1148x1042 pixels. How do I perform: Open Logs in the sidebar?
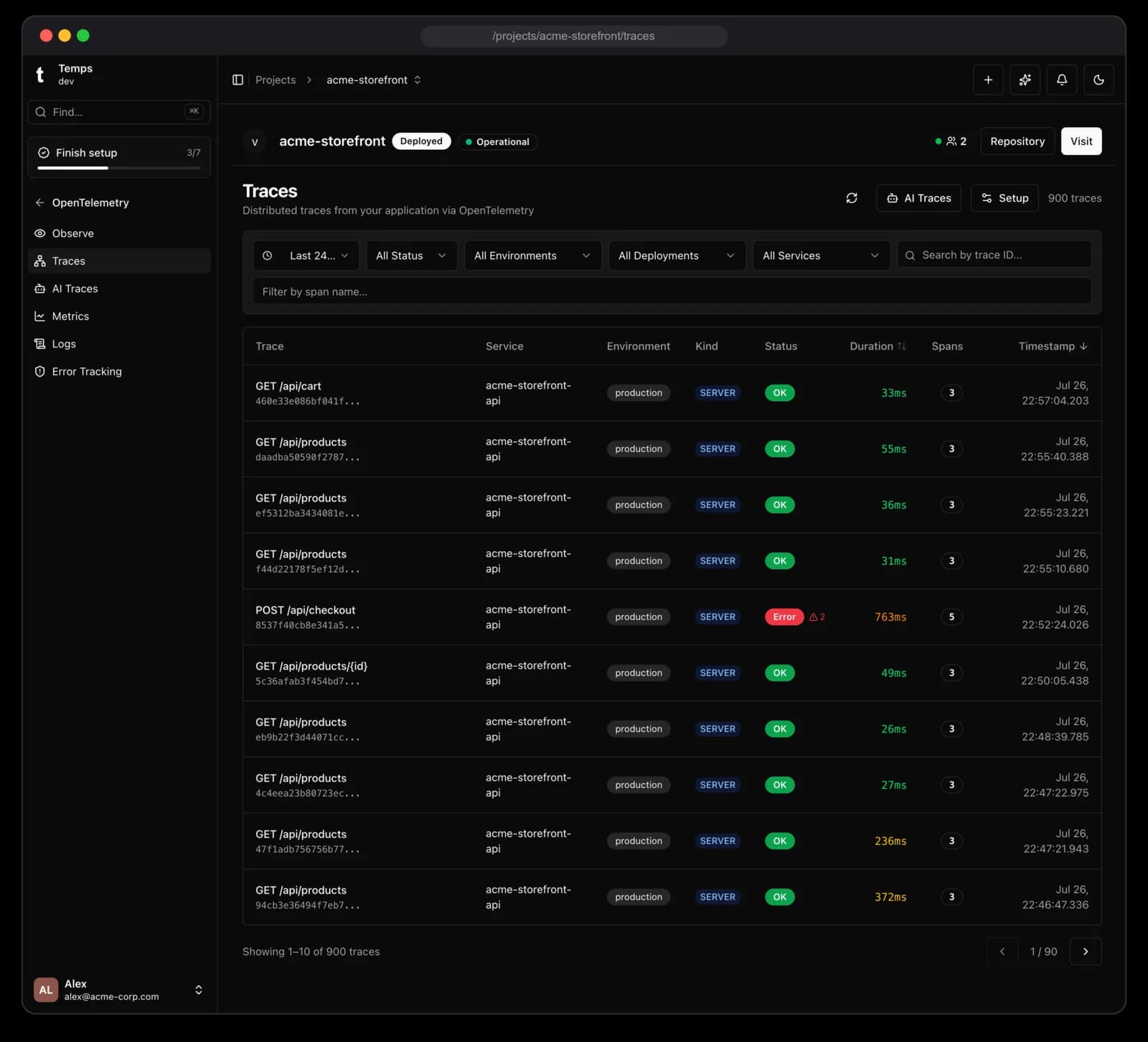(x=119, y=344)
